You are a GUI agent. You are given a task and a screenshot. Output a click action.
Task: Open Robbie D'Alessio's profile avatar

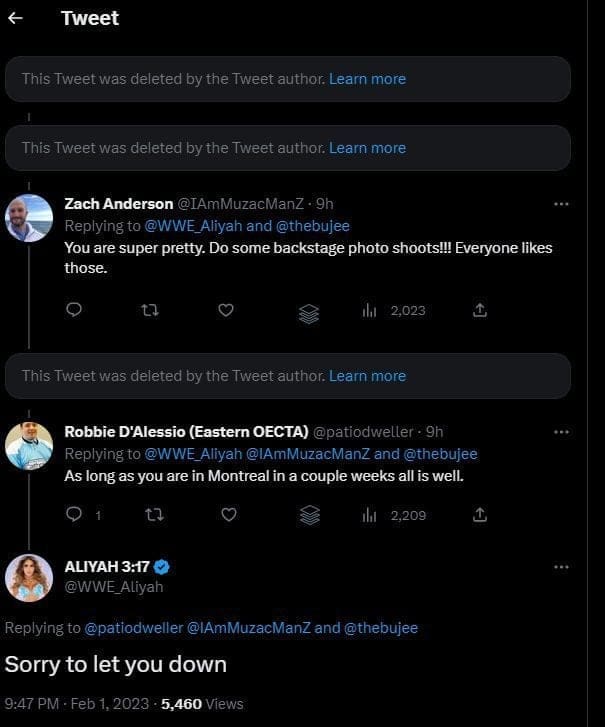click(29, 446)
